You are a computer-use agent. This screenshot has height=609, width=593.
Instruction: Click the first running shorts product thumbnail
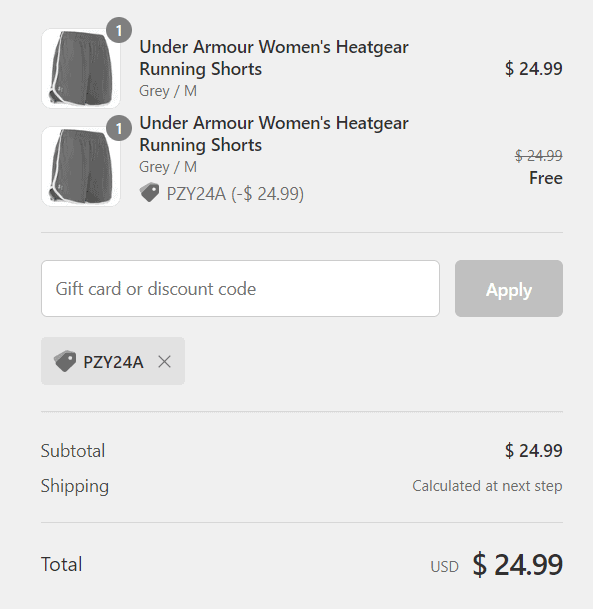click(x=81, y=68)
